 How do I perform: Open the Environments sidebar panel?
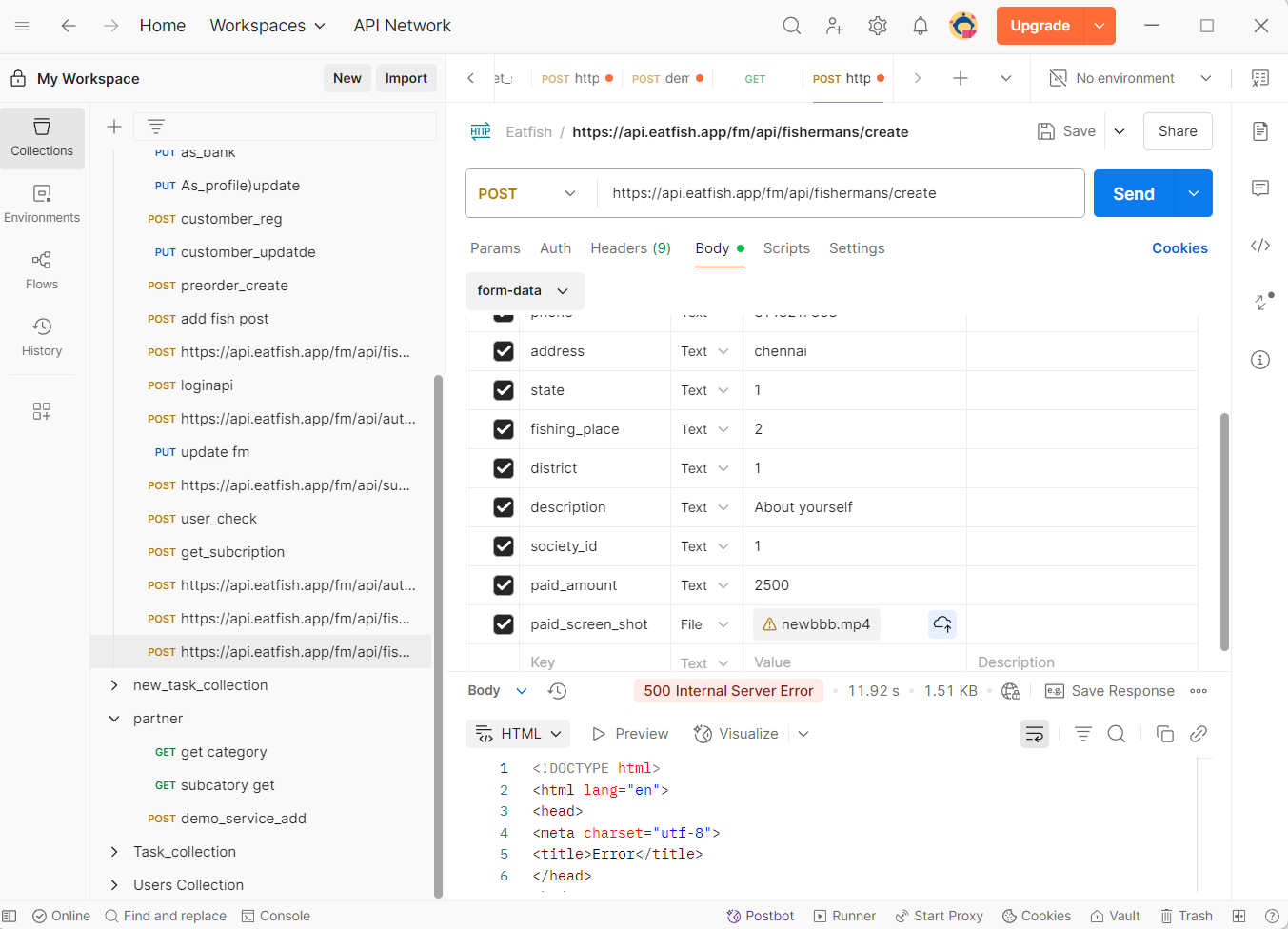pos(42,204)
